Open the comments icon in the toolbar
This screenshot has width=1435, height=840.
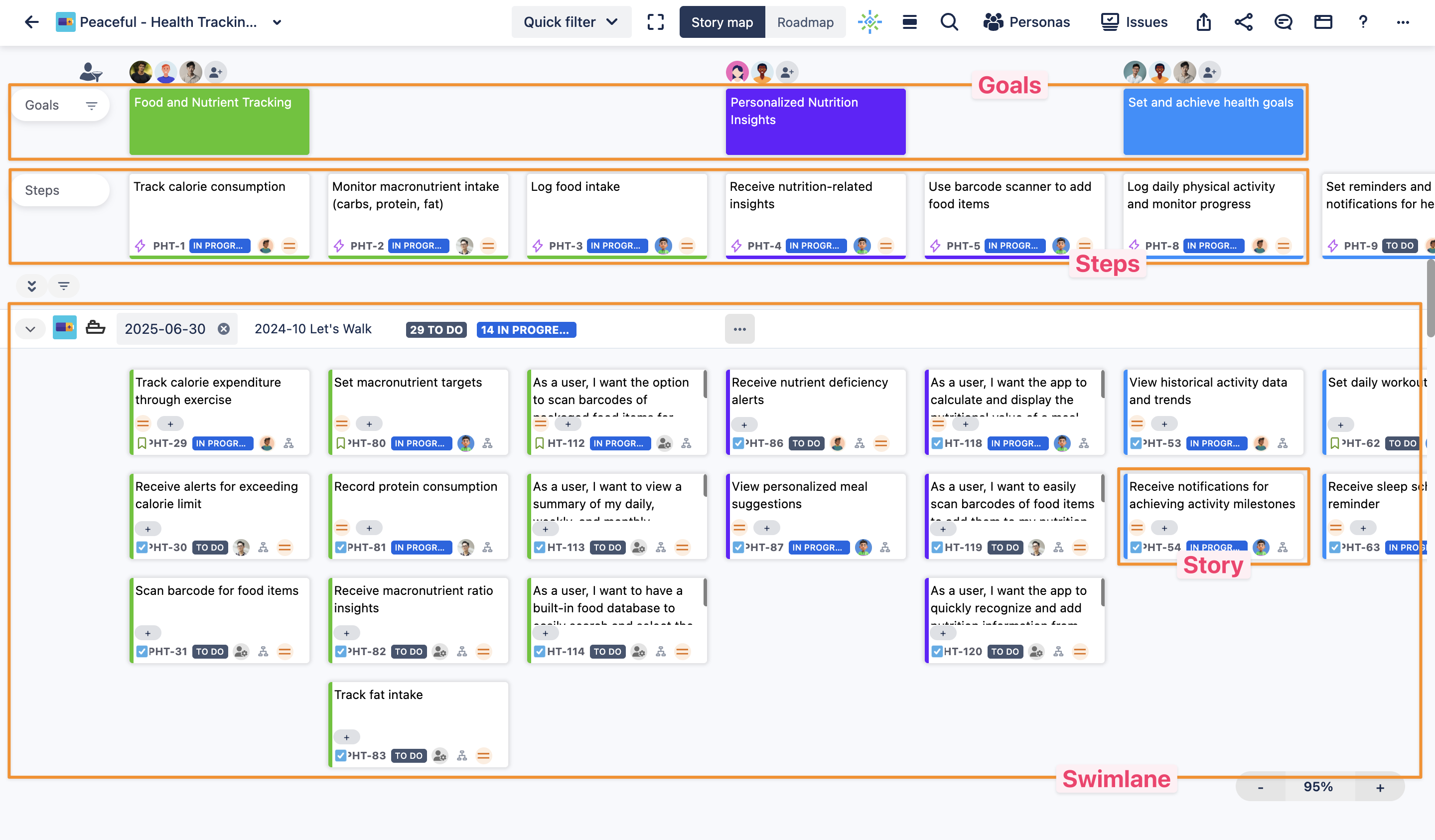1284,22
